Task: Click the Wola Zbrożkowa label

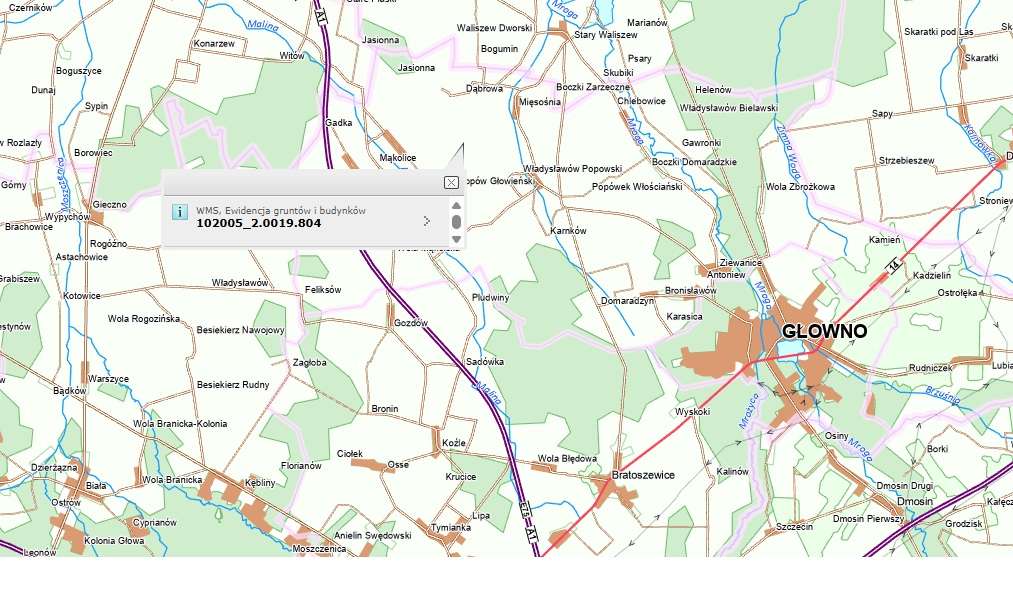Action: 800,187
